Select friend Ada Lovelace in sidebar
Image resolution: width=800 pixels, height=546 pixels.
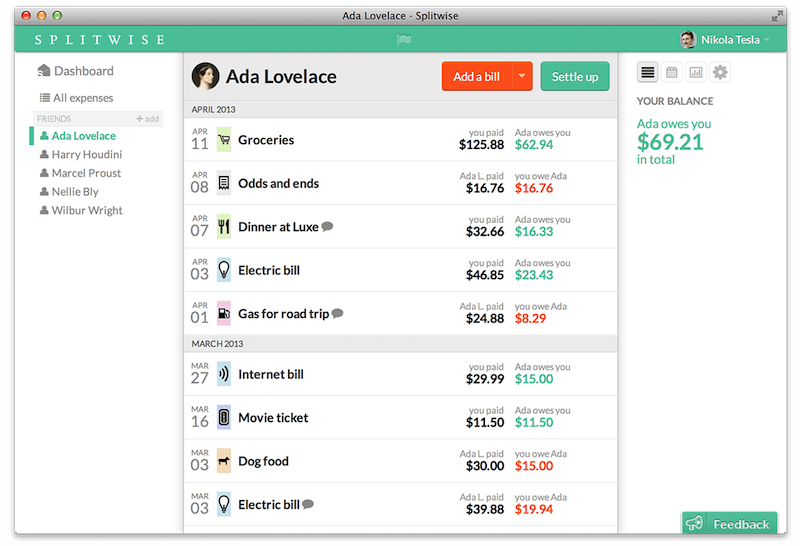click(x=78, y=136)
